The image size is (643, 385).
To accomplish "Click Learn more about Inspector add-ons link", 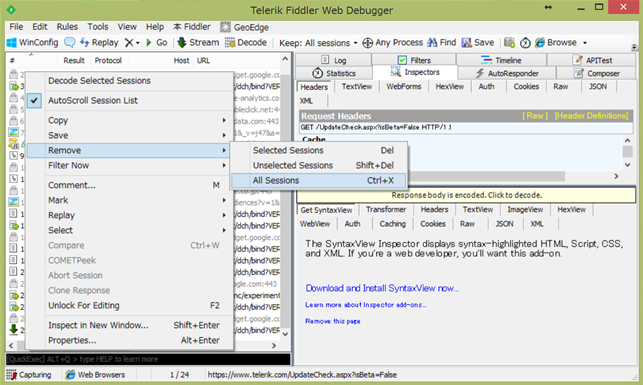I will coord(366,305).
